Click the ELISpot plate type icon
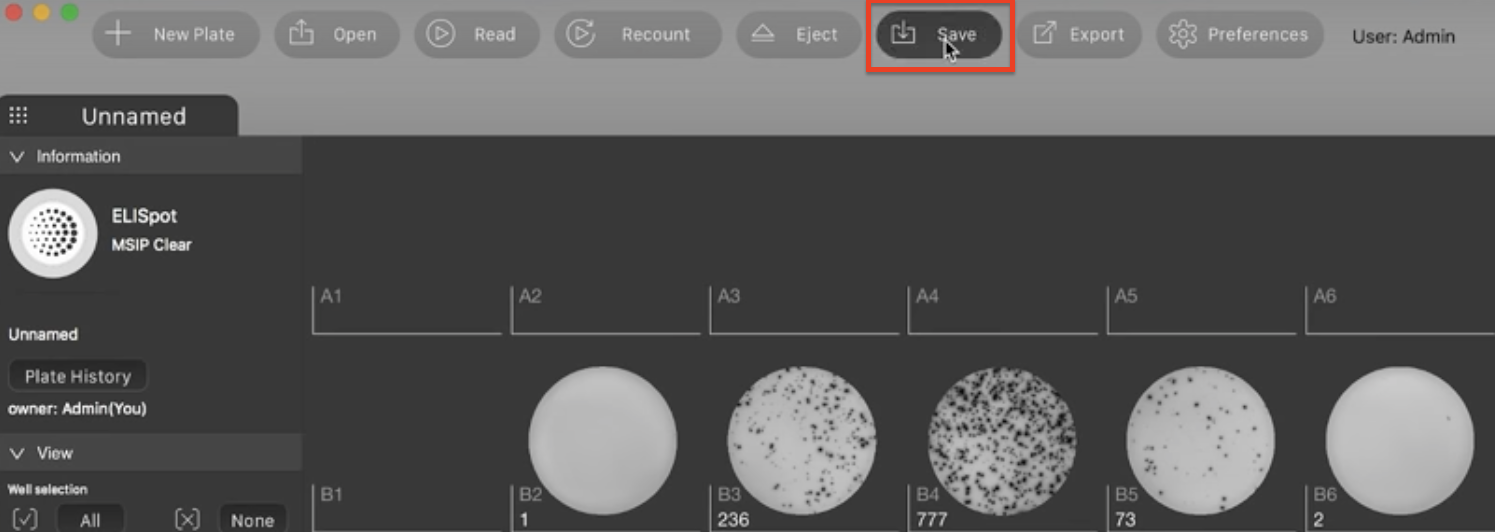The width and height of the screenshot is (1495, 532). coord(52,233)
